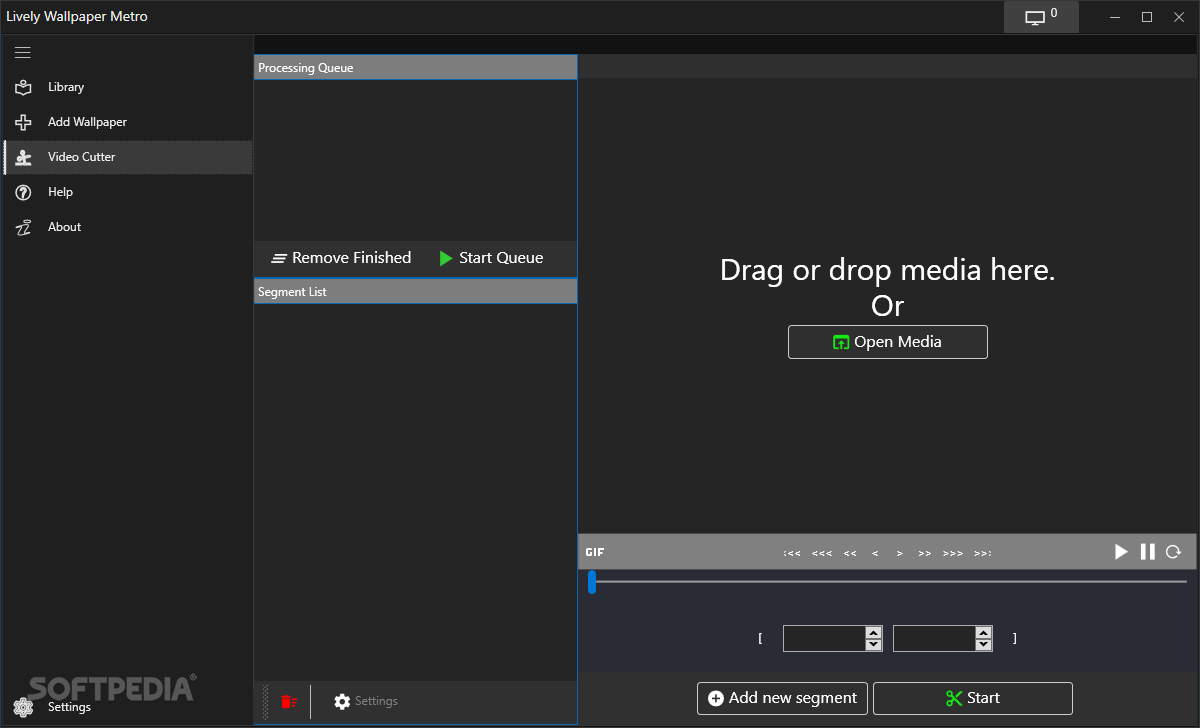Open the Library section
Viewport: 1200px width, 728px height.
click(x=127, y=87)
